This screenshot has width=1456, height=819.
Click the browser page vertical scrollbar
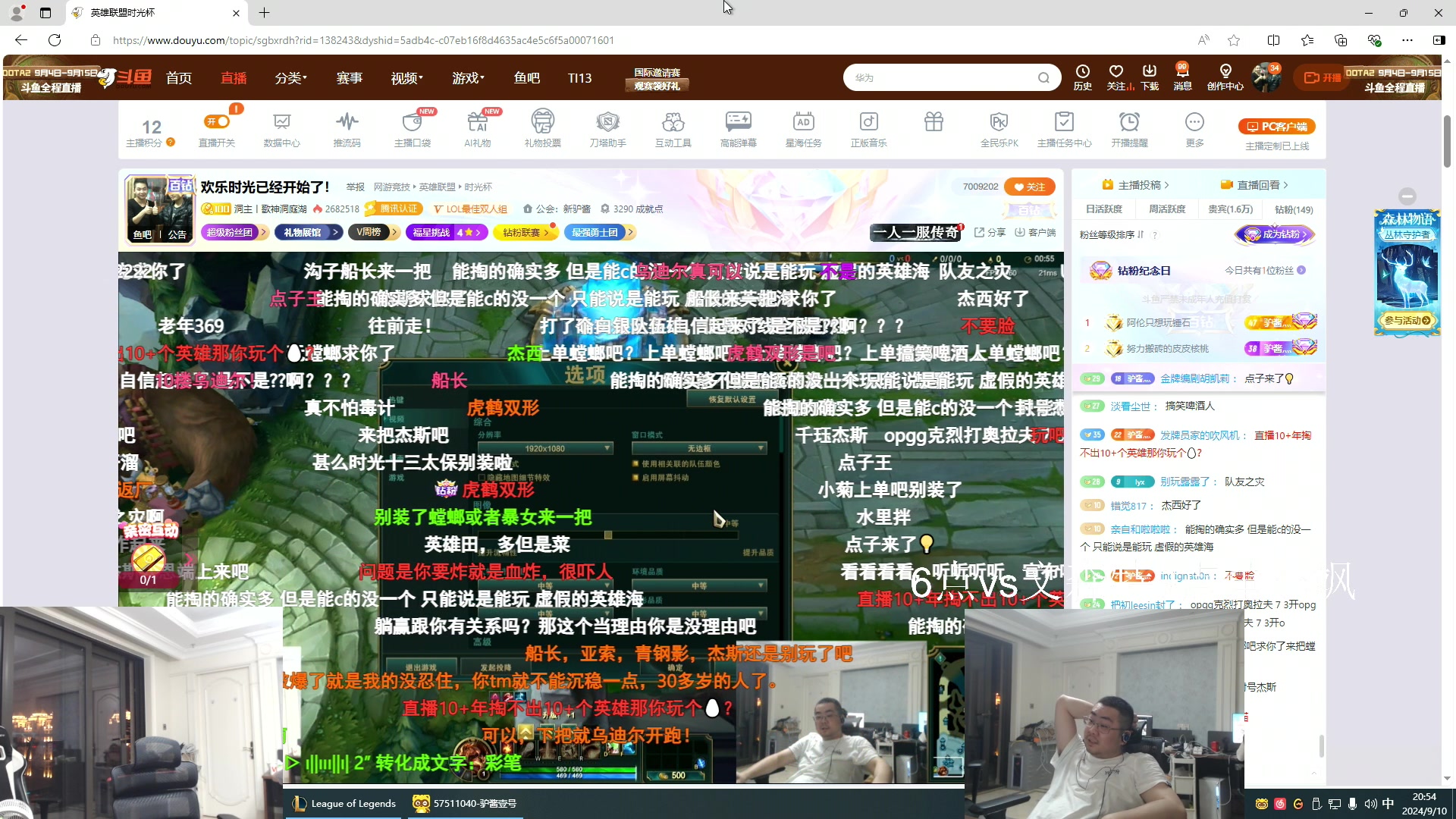(x=1448, y=141)
